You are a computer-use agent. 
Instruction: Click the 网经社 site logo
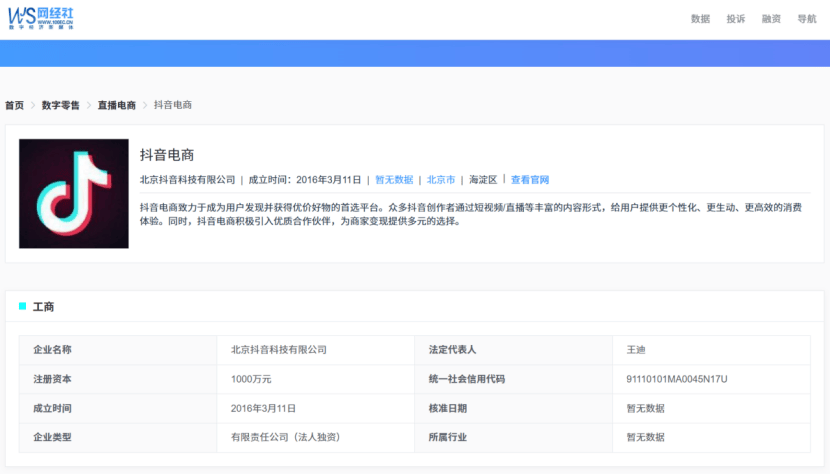click(41, 19)
